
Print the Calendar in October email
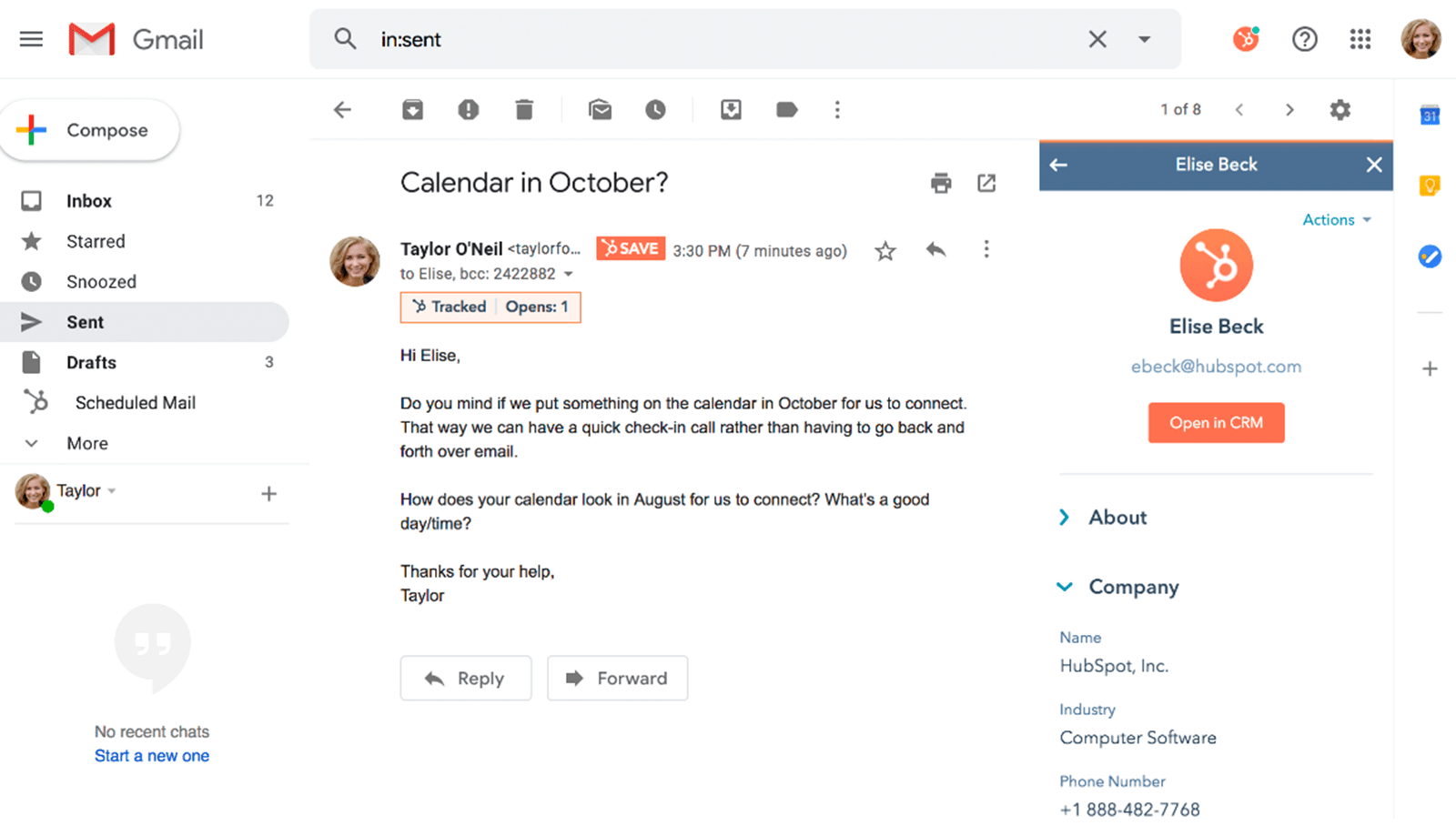click(x=940, y=183)
